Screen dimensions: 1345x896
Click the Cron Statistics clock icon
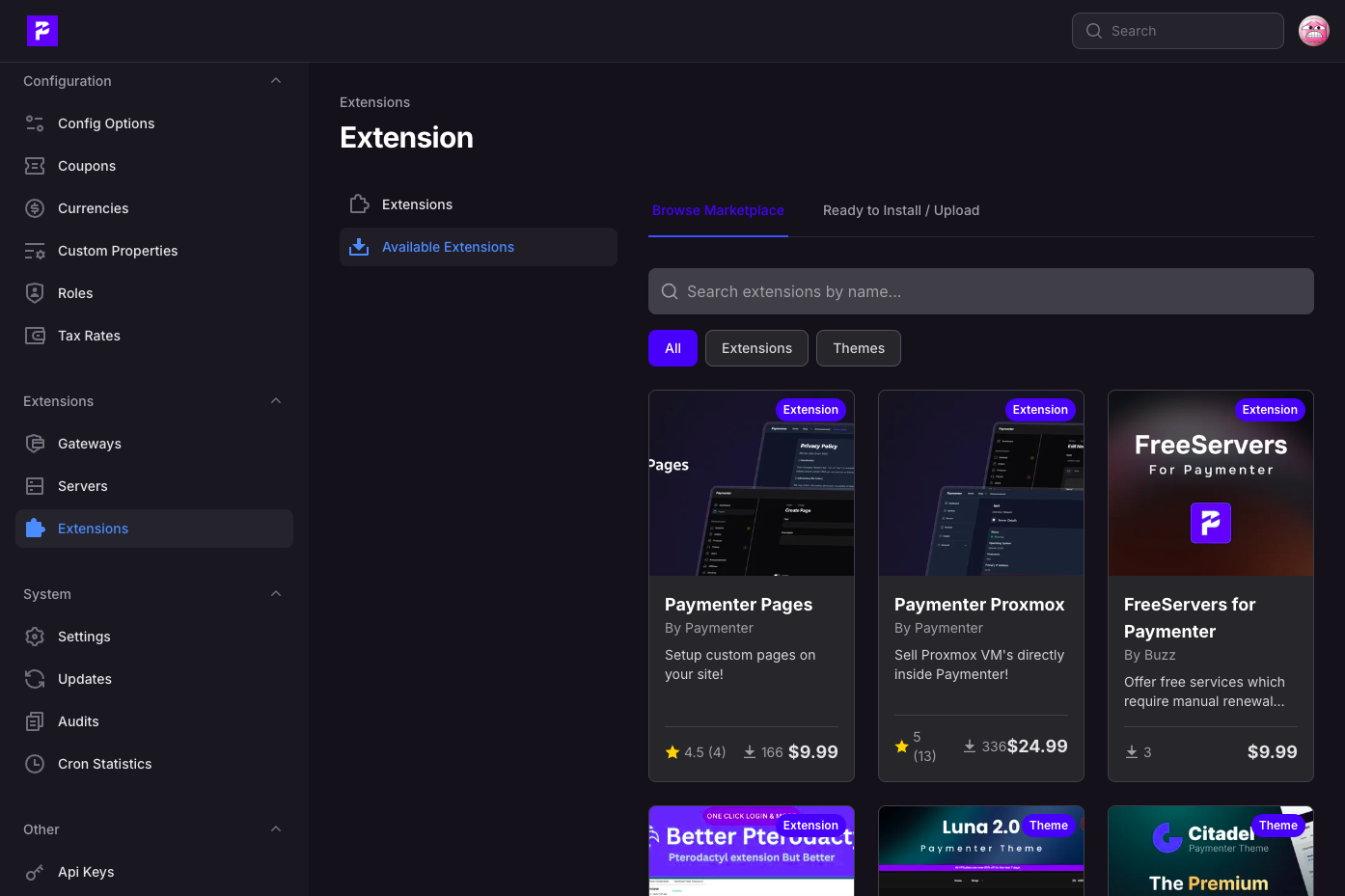pos(35,764)
